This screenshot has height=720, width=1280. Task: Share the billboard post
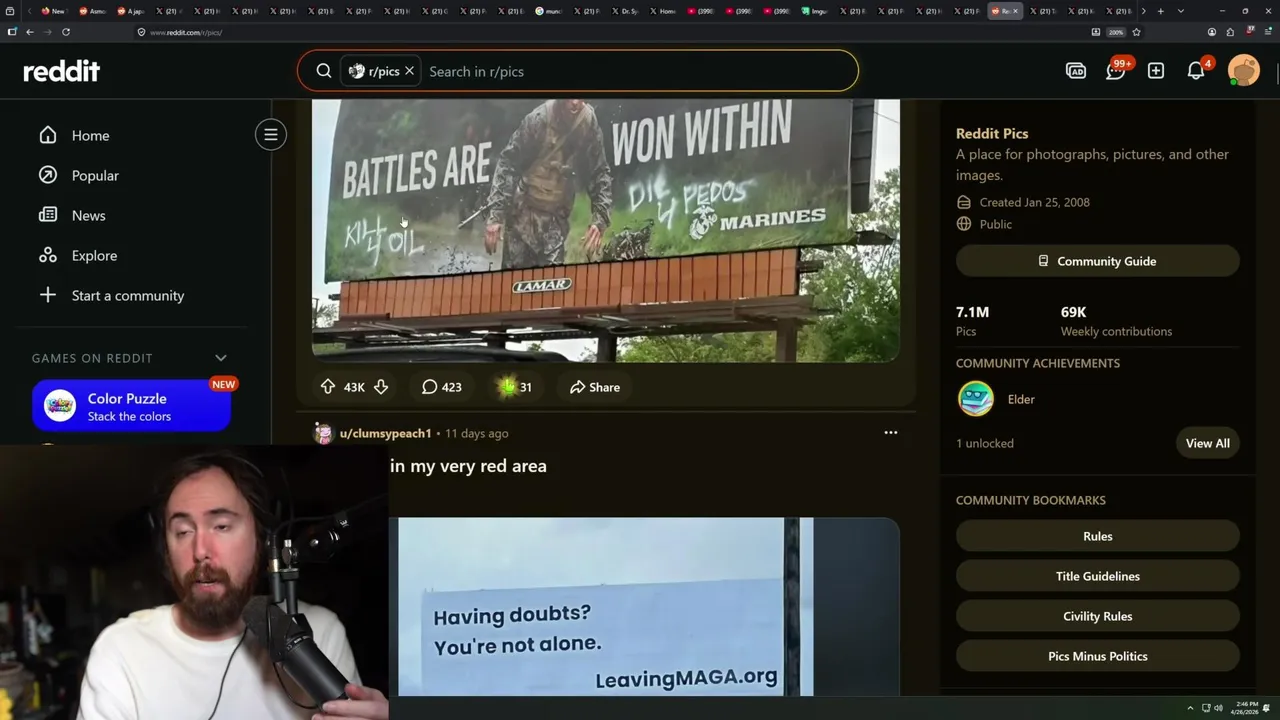[x=595, y=387]
